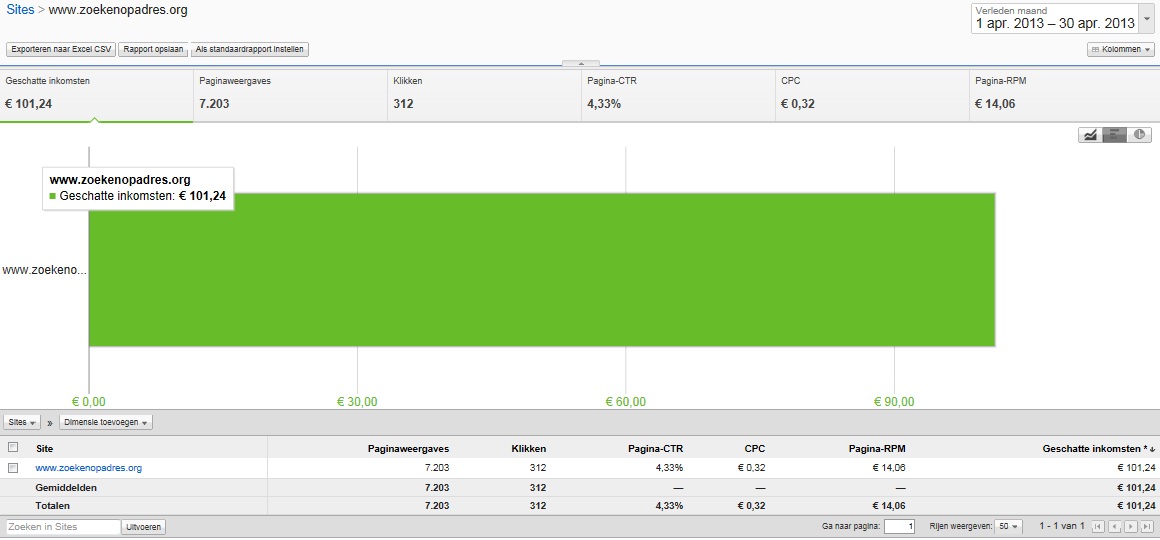Screen dimensions: 1160x540
Task: Sort by the Klikken column header
Action: coord(529,448)
